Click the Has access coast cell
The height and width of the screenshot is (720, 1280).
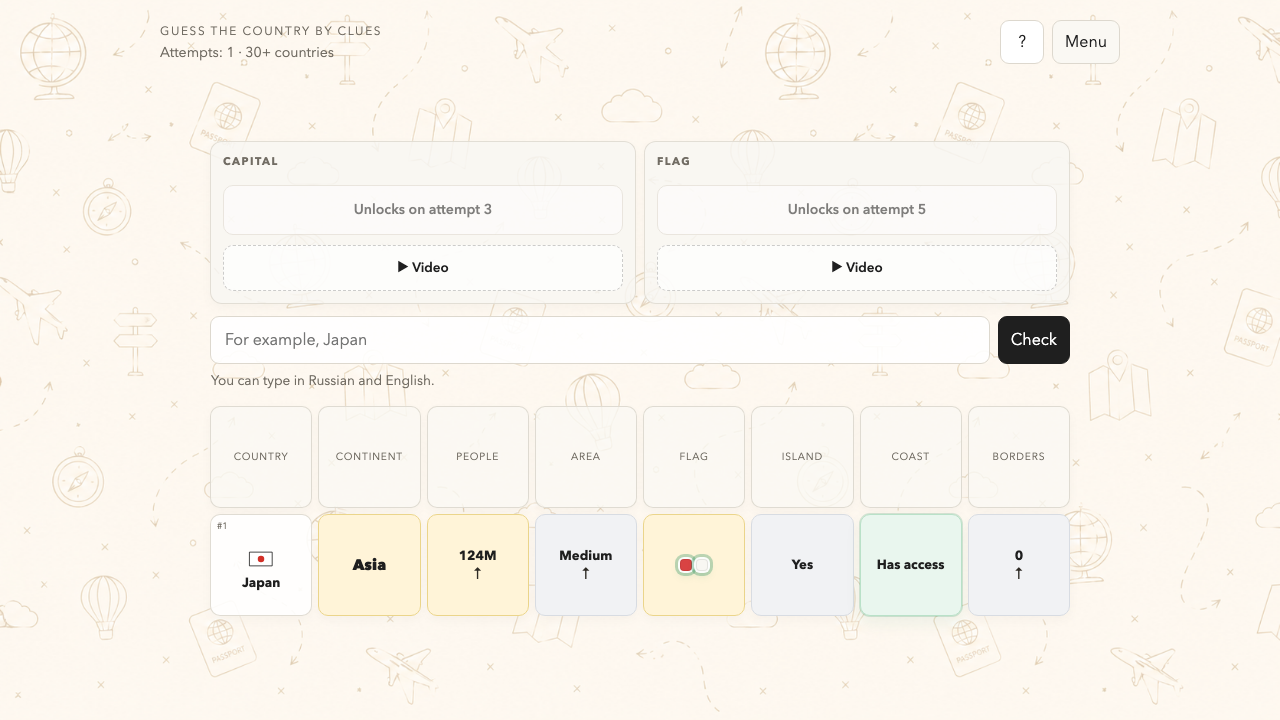coord(911,565)
